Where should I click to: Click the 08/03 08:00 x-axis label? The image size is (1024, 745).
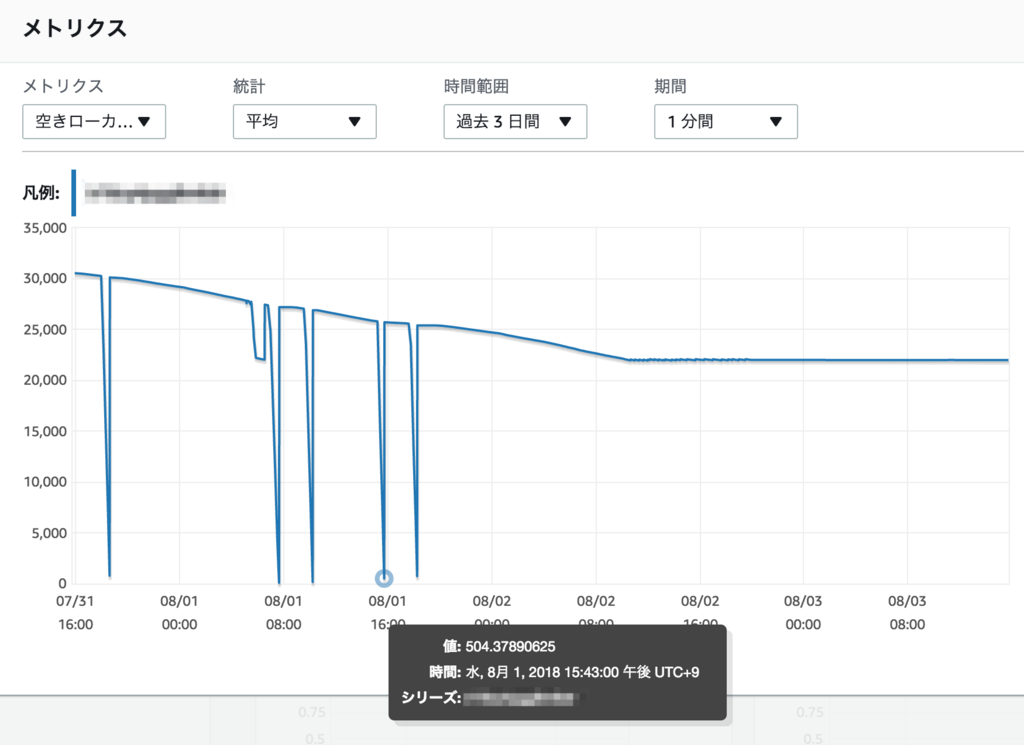(x=907, y=612)
